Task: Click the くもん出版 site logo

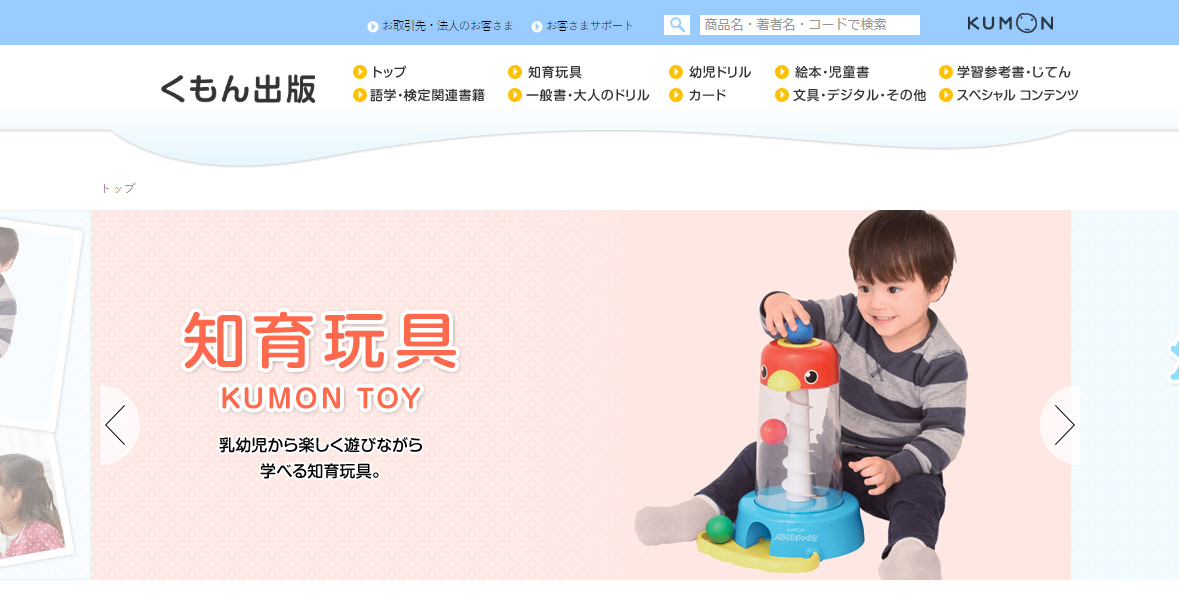Action: point(238,89)
